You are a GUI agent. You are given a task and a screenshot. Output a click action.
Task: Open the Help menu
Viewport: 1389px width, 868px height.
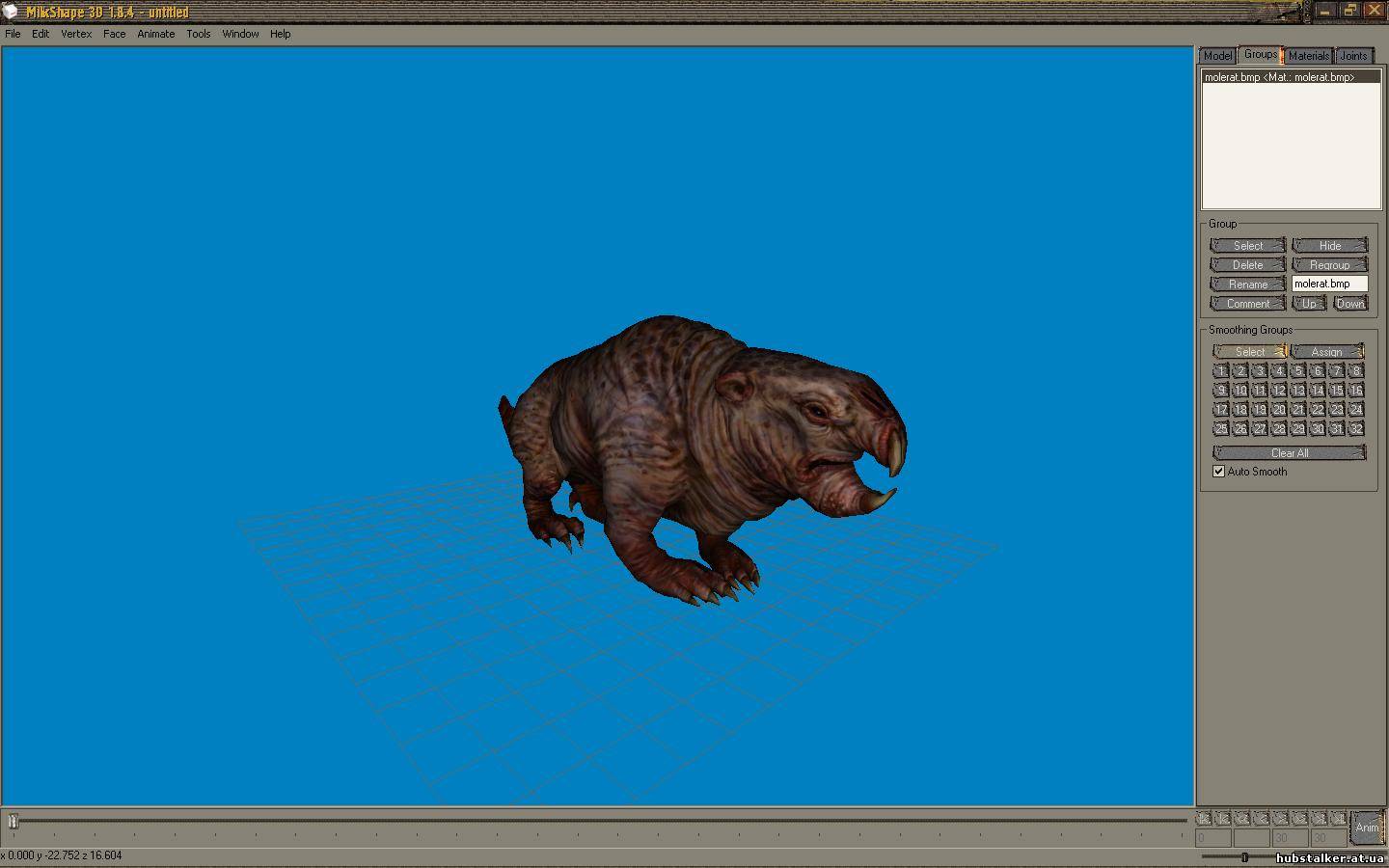click(x=280, y=34)
